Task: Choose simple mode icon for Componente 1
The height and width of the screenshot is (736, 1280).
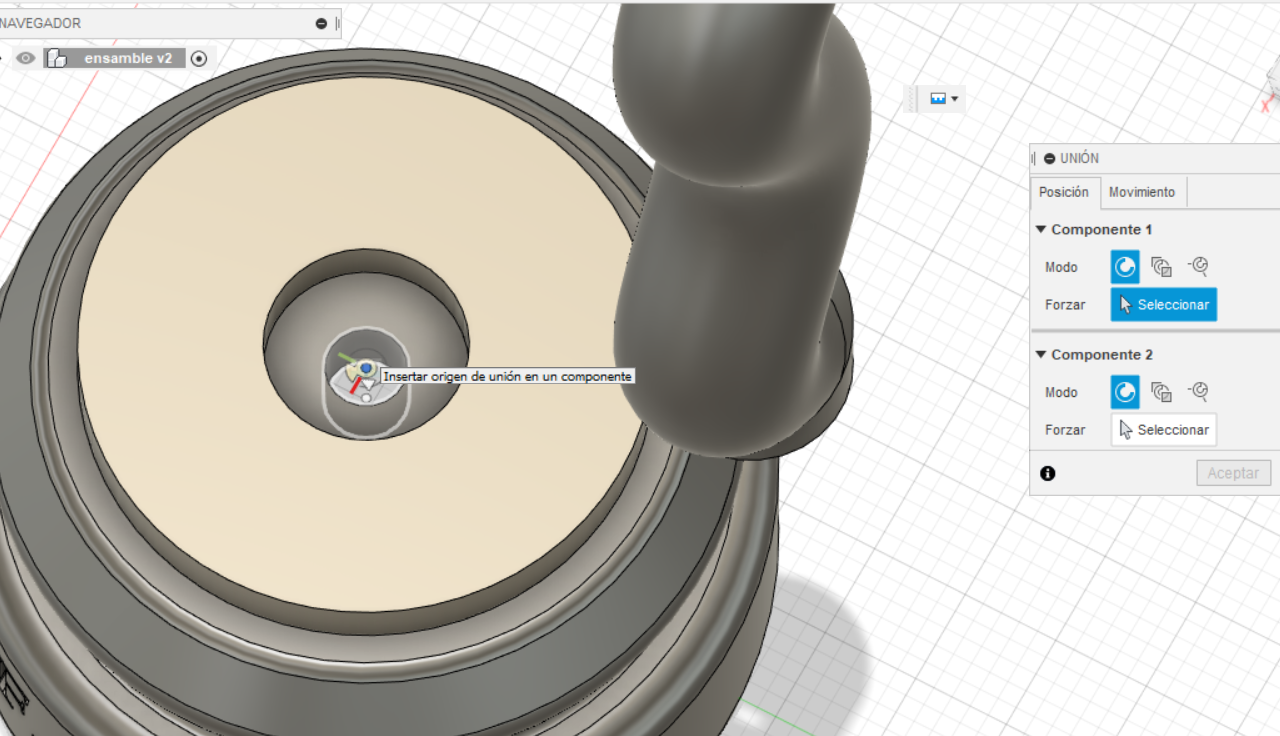Action: (1125, 267)
